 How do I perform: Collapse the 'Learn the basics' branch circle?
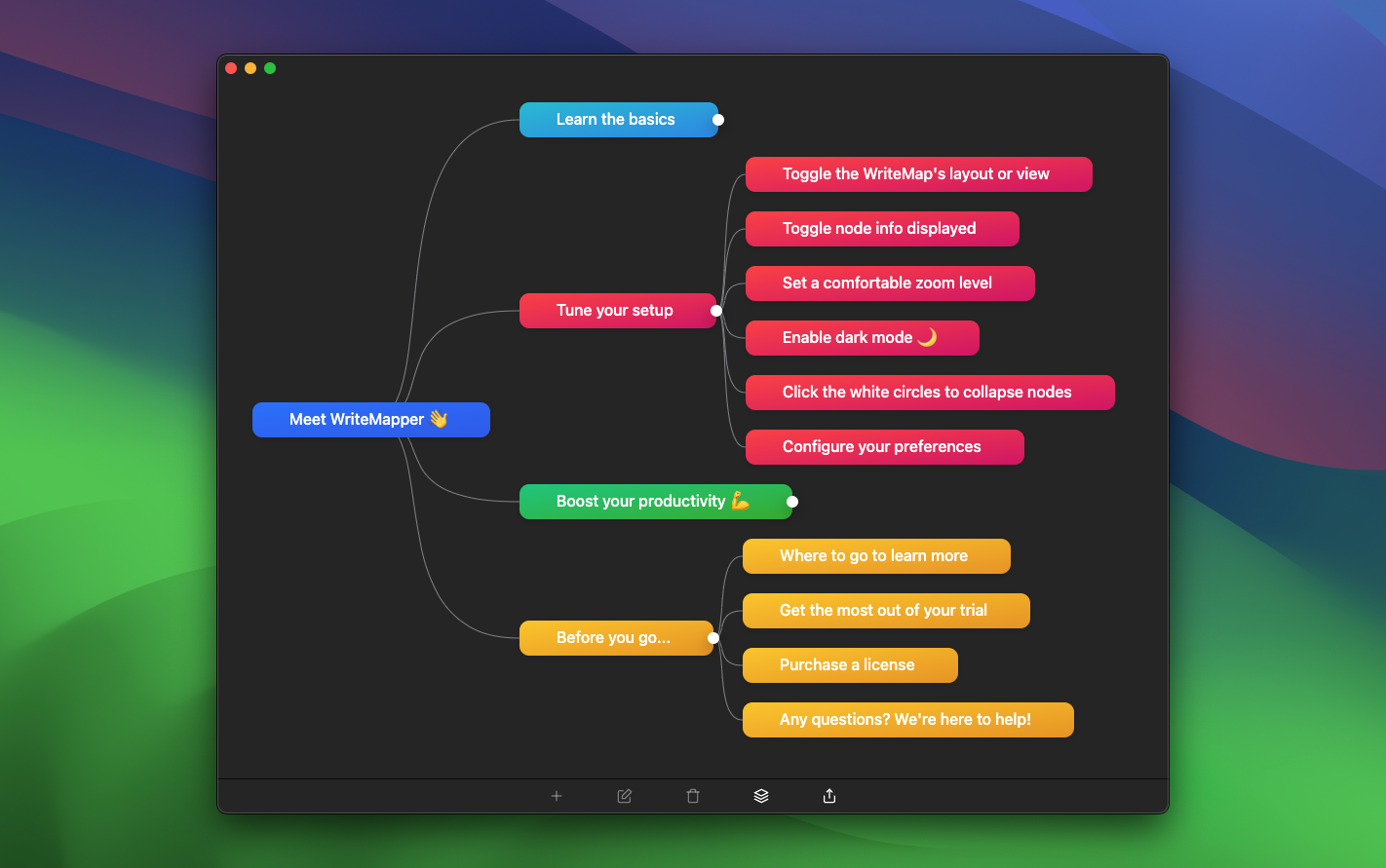tap(718, 120)
